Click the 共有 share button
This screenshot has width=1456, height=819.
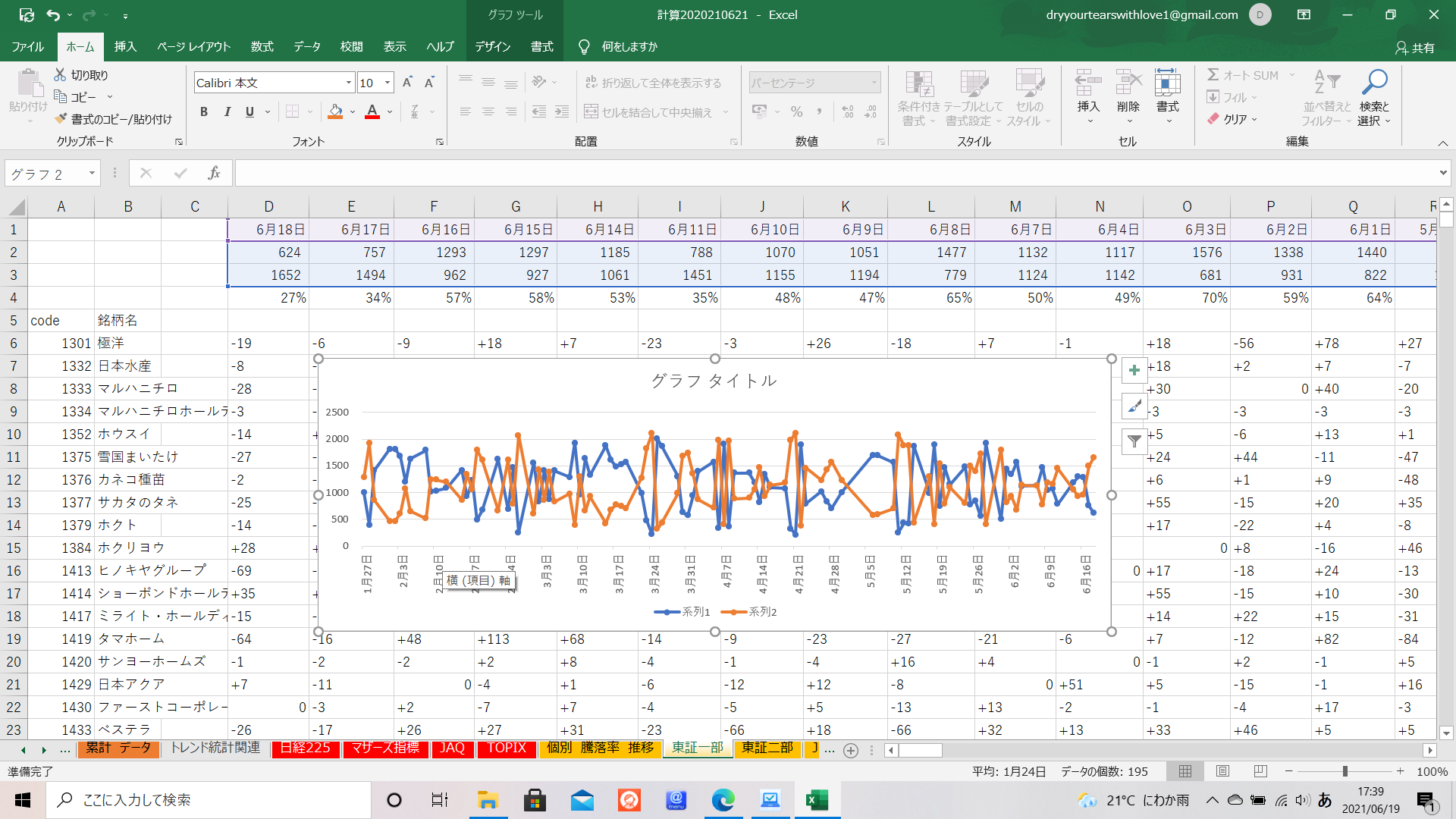[1415, 48]
